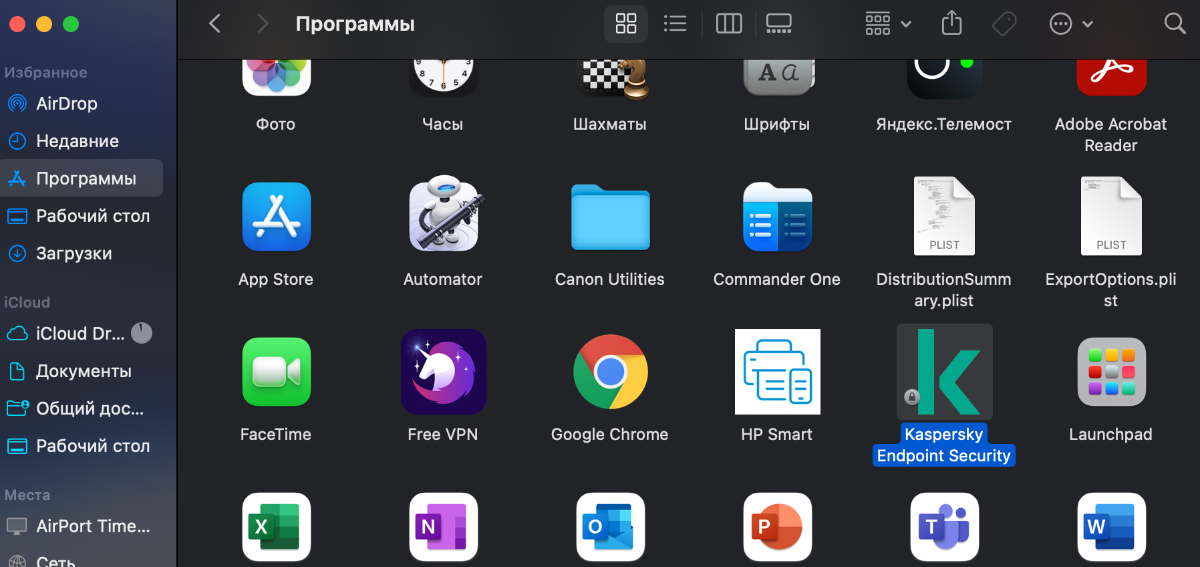Switch to icon grid view
This screenshot has height=567, width=1200.
(x=626, y=24)
